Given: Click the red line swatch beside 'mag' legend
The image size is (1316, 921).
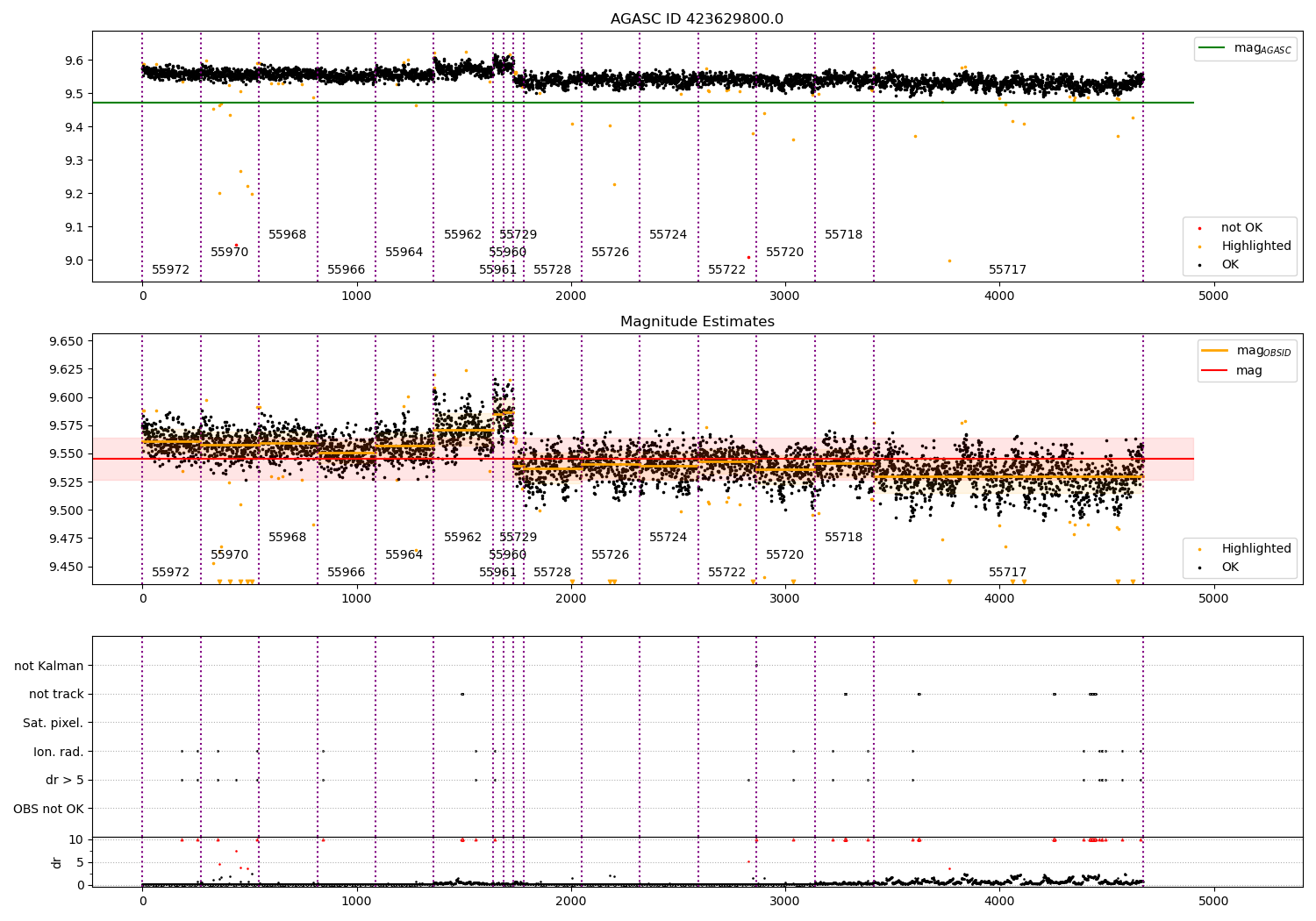Looking at the screenshot, I should click(1215, 370).
